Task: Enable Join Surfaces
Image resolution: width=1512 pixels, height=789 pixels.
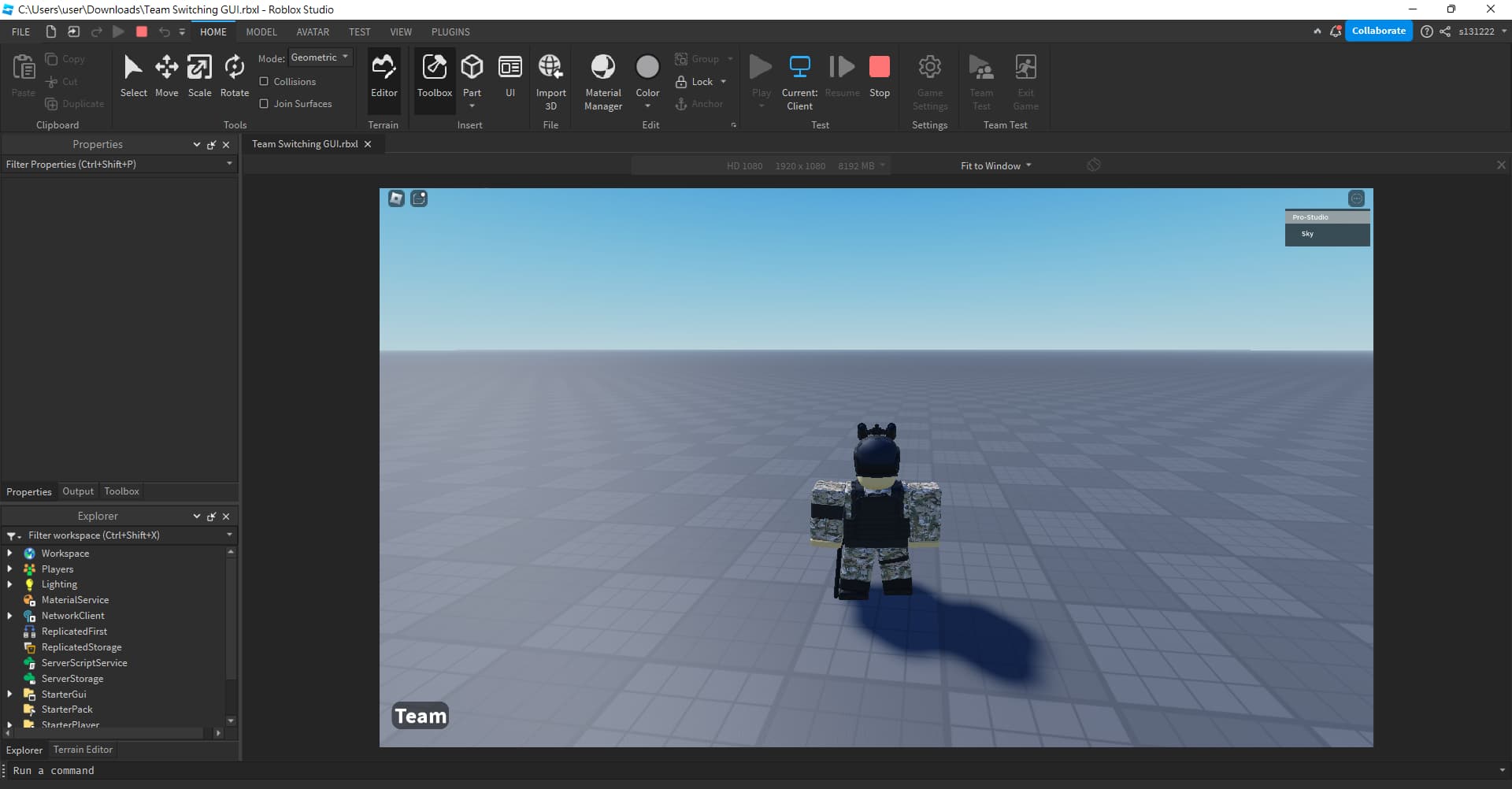Action: coord(265,103)
